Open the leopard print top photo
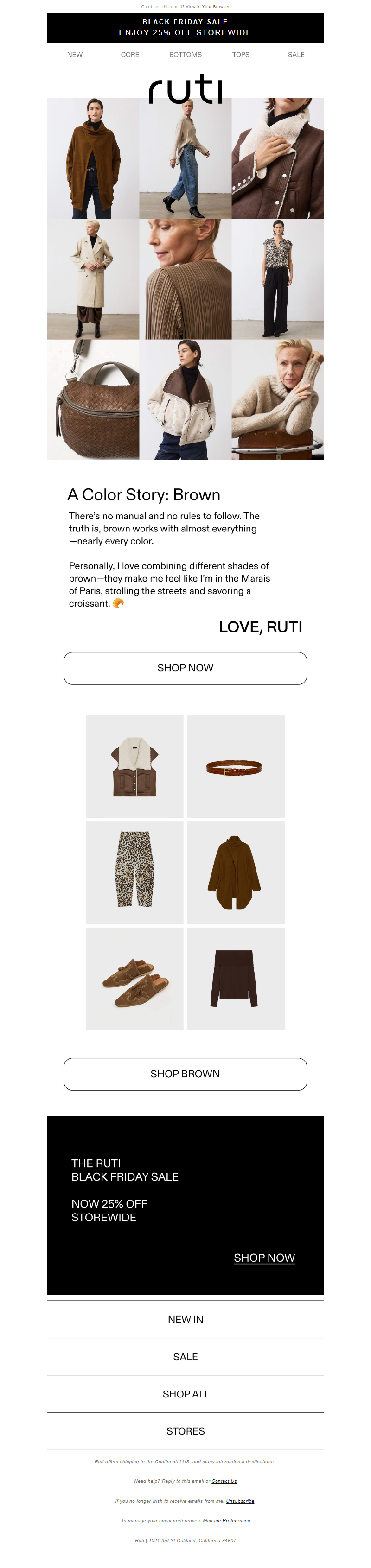This screenshot has height=1568, width=371. tap(278, 279)
